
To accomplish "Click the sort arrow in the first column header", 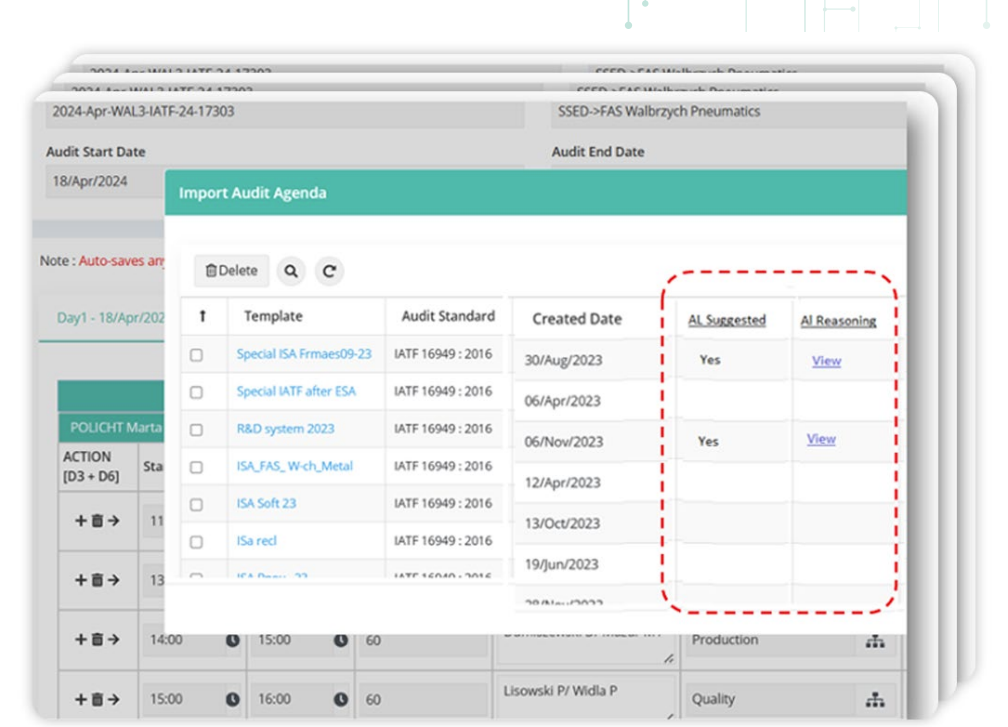I will point(203,315).
